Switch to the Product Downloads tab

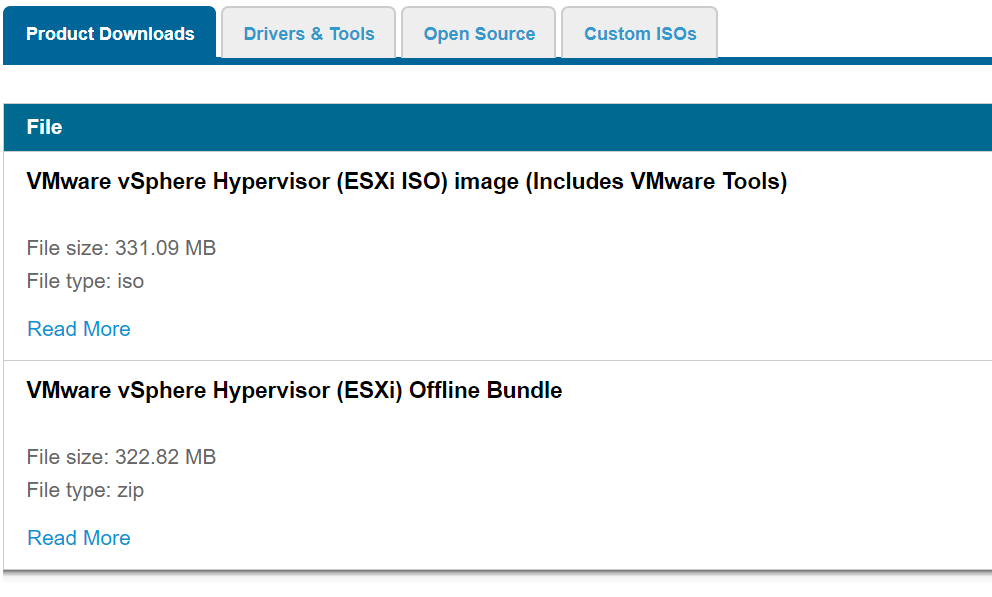click(x=109, y=33)
